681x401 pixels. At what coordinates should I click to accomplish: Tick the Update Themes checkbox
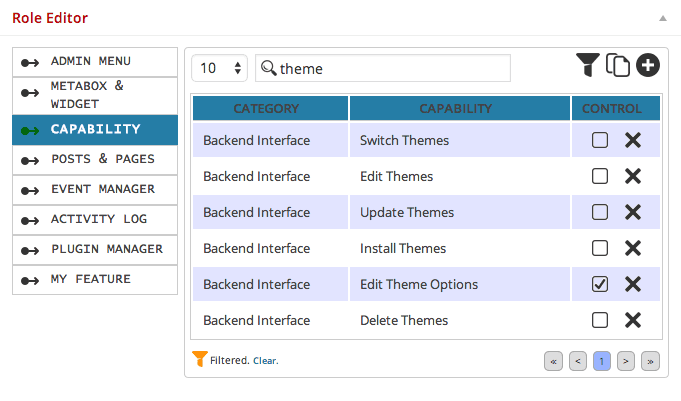600,212
